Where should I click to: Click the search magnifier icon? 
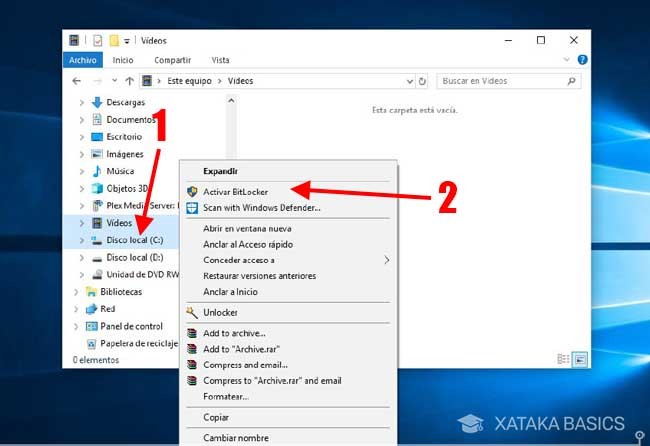572,81
